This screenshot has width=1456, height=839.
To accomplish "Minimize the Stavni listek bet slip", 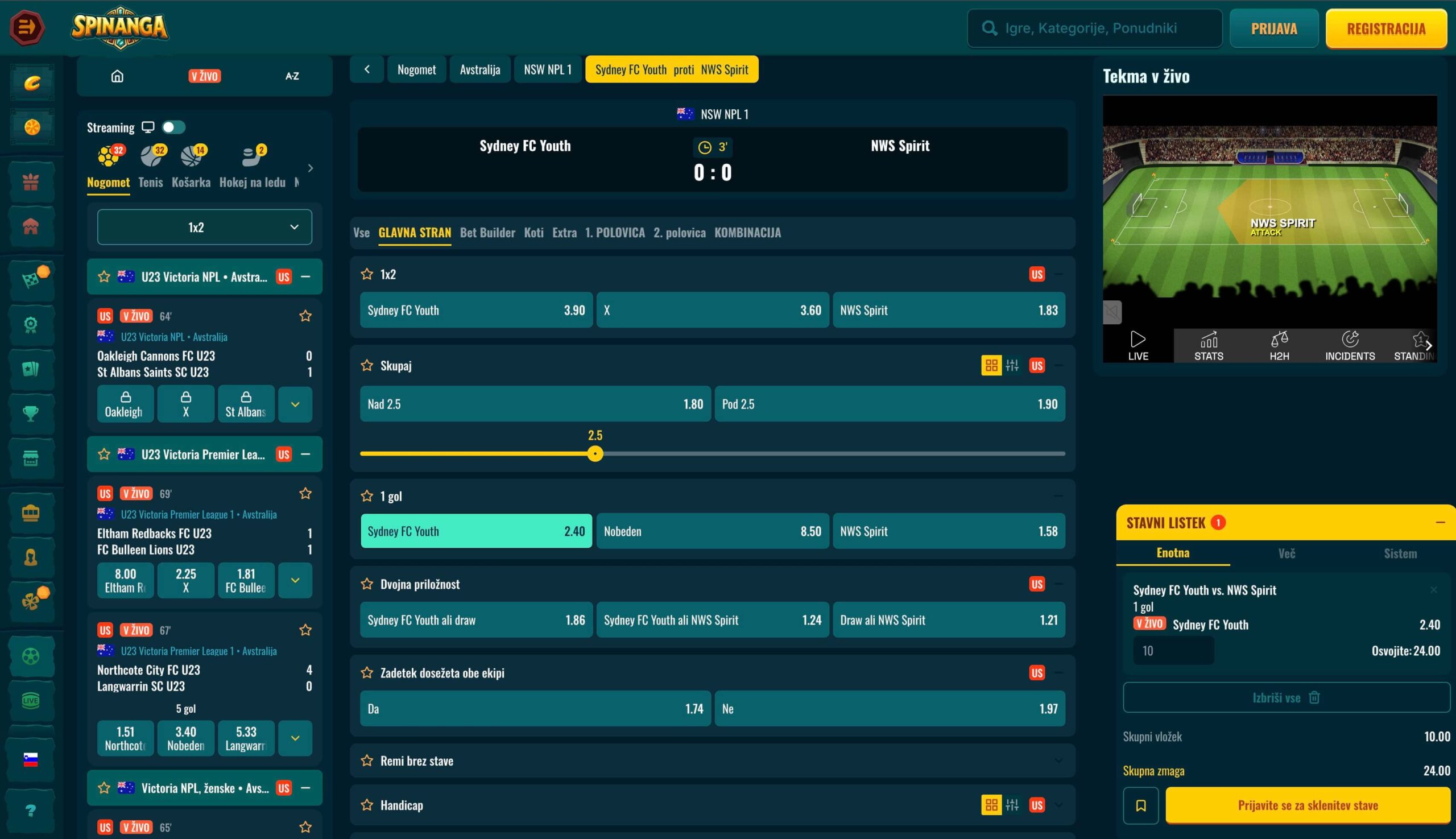I will click(1440, 523).
